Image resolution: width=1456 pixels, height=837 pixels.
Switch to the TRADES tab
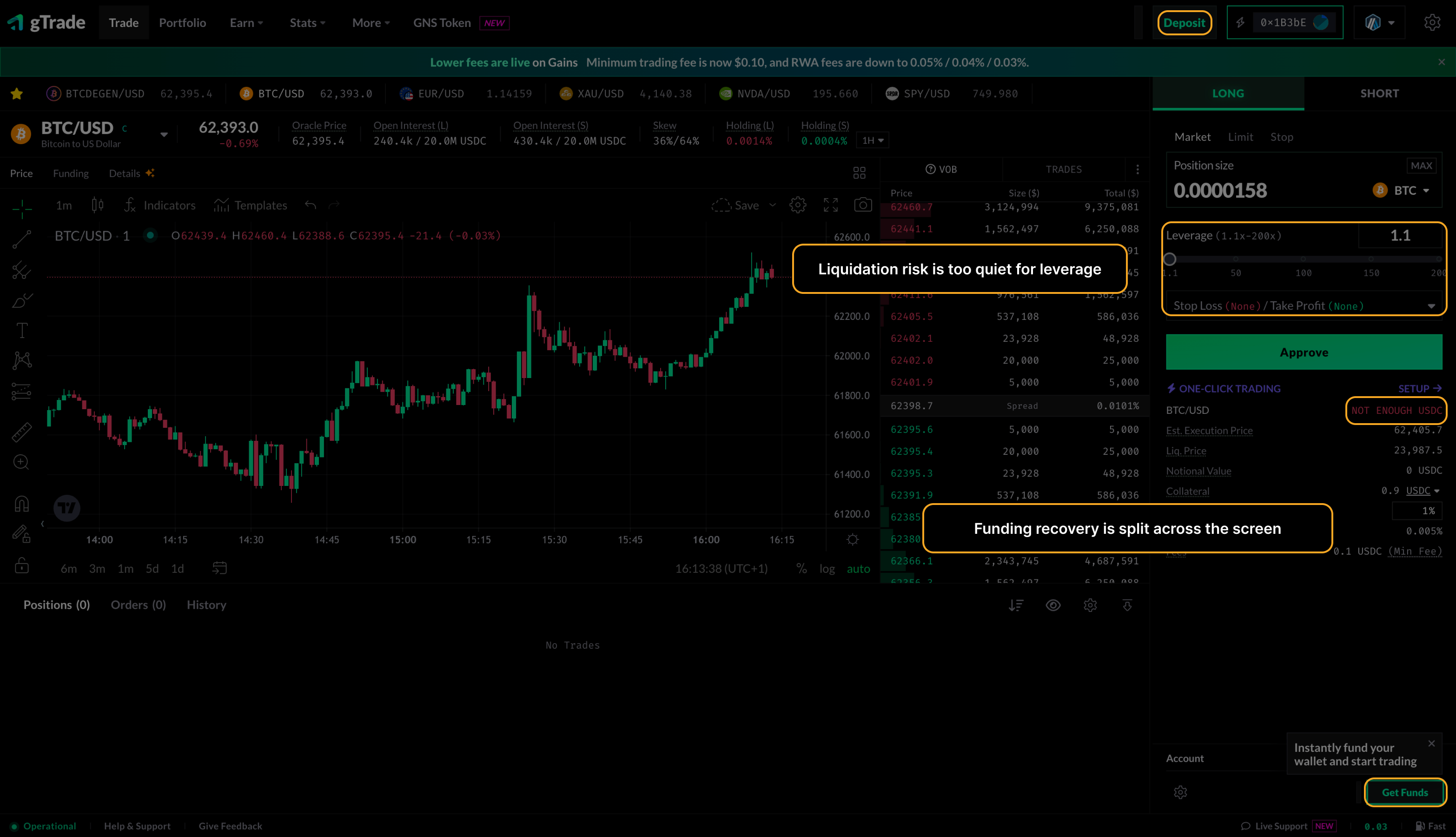point(1064,170)
